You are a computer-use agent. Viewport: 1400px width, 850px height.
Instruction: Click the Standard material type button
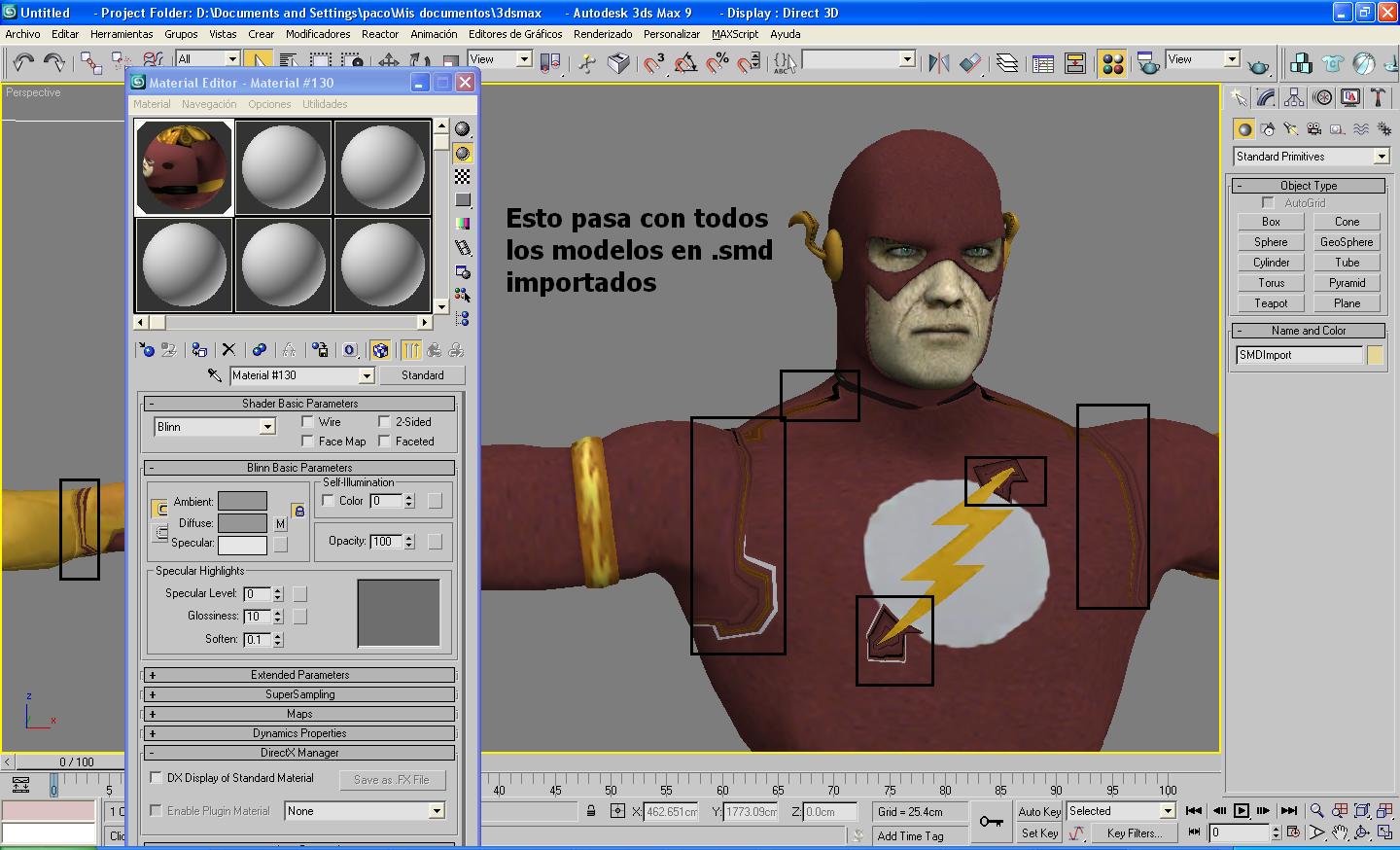tap(422, 375)
